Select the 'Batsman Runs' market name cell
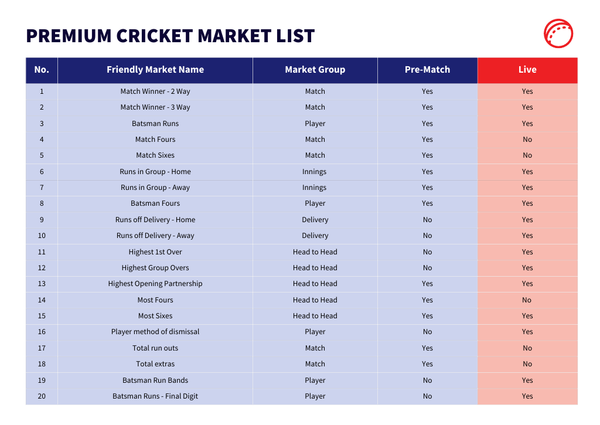Screen dimensions: 600x425 click(155, 123)
